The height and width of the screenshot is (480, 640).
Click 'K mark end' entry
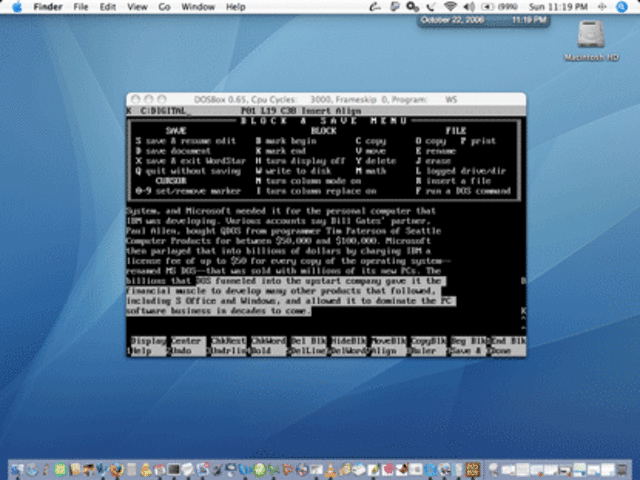pyautogui.click(x=281, y=151)
